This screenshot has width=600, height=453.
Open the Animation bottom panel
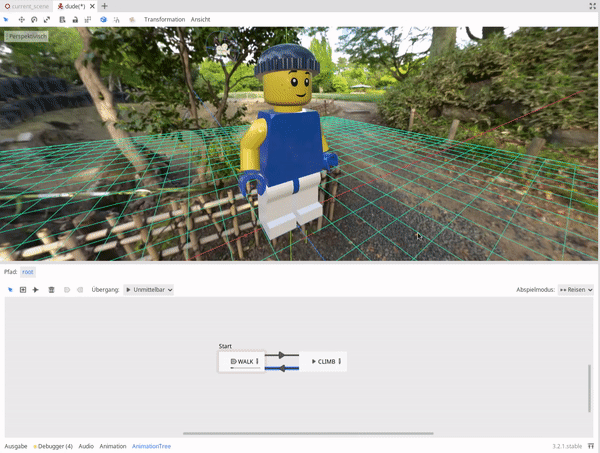pos(113,446)
